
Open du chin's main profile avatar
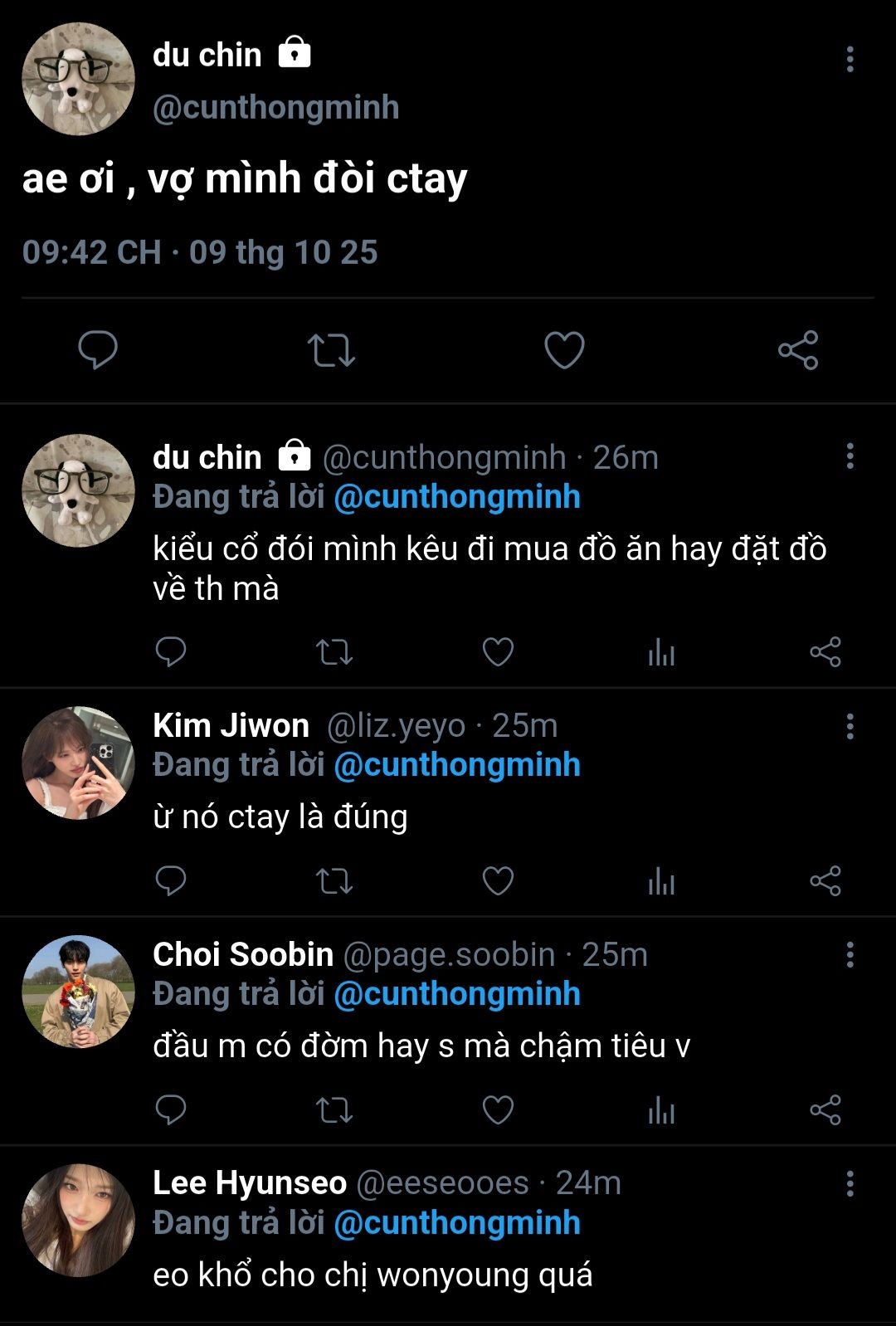(x=78, y=79)
